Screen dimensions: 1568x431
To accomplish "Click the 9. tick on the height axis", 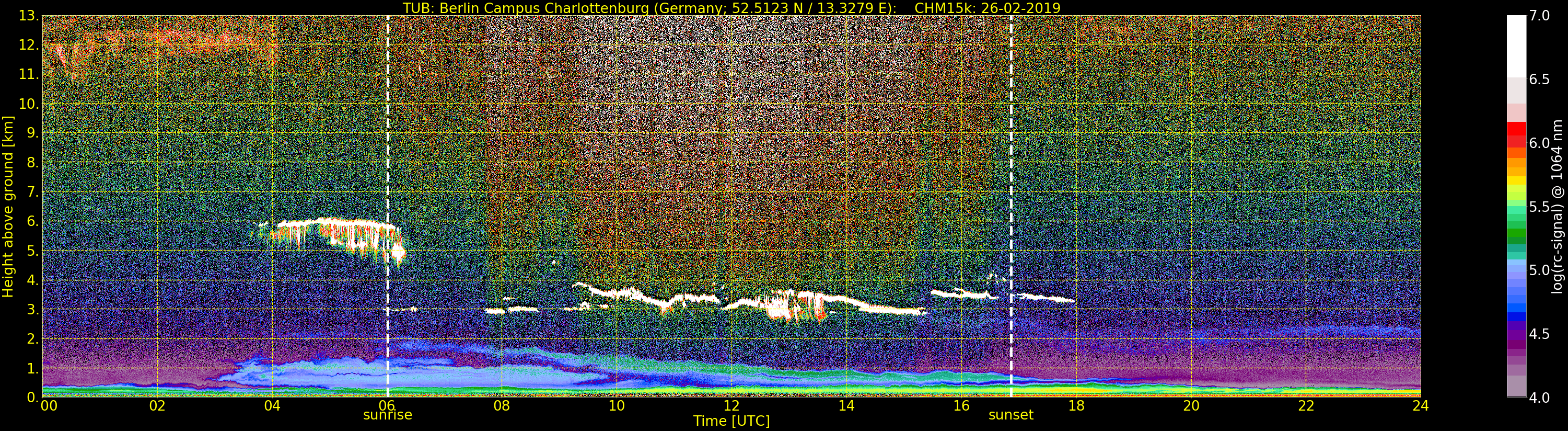I will 33,133.
